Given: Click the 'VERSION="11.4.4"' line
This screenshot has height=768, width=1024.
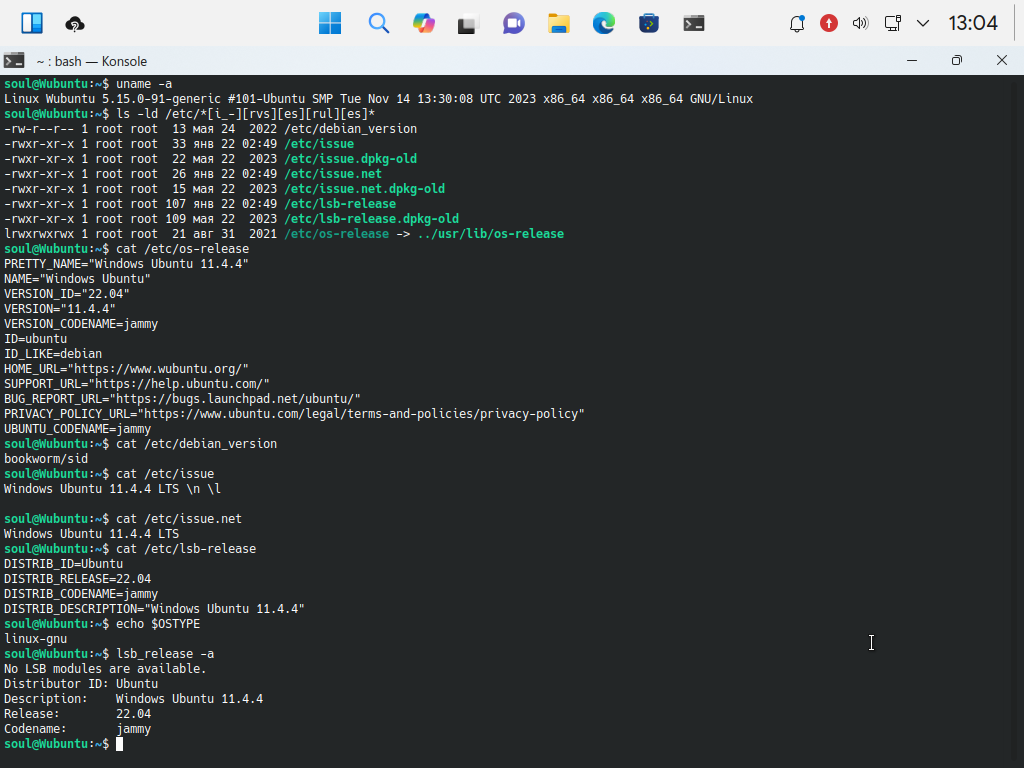Looking at the screenshot, I should click(x=60, y=309).
